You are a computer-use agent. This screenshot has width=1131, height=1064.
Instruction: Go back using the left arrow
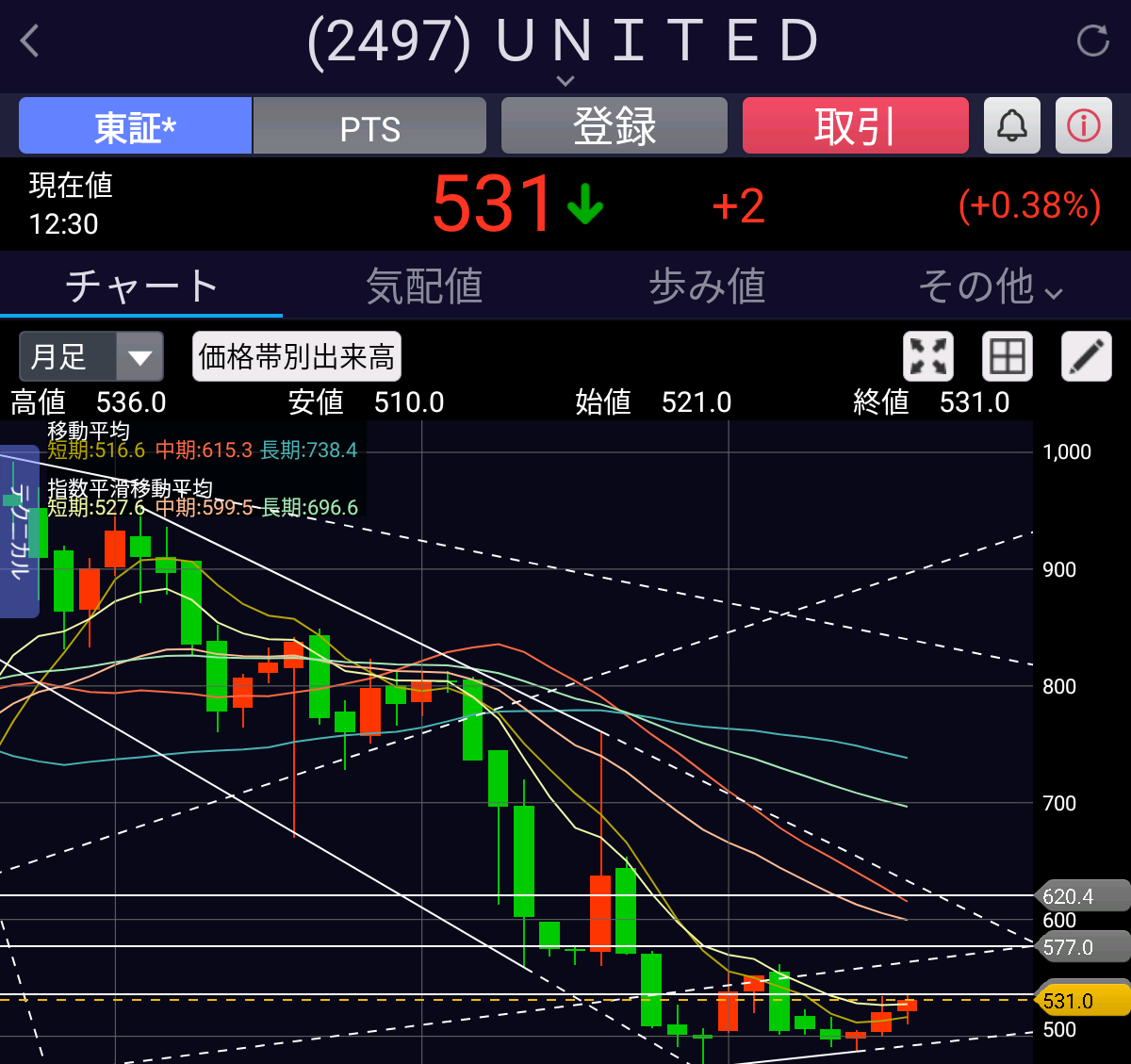(x=30, y=41)
